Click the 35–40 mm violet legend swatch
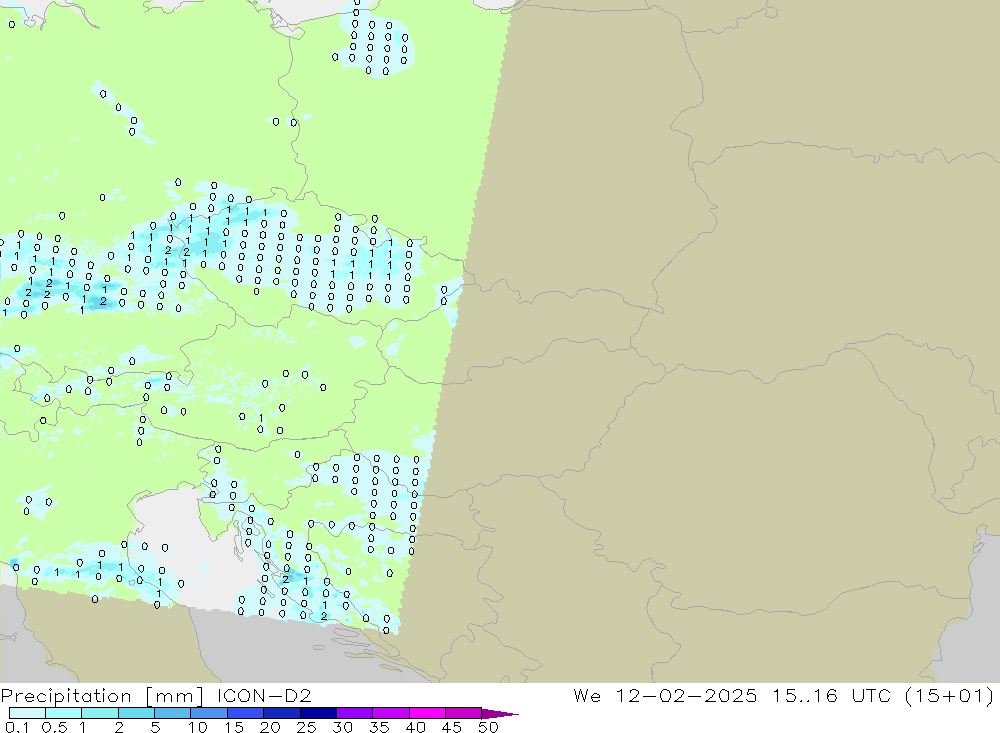 391,713
